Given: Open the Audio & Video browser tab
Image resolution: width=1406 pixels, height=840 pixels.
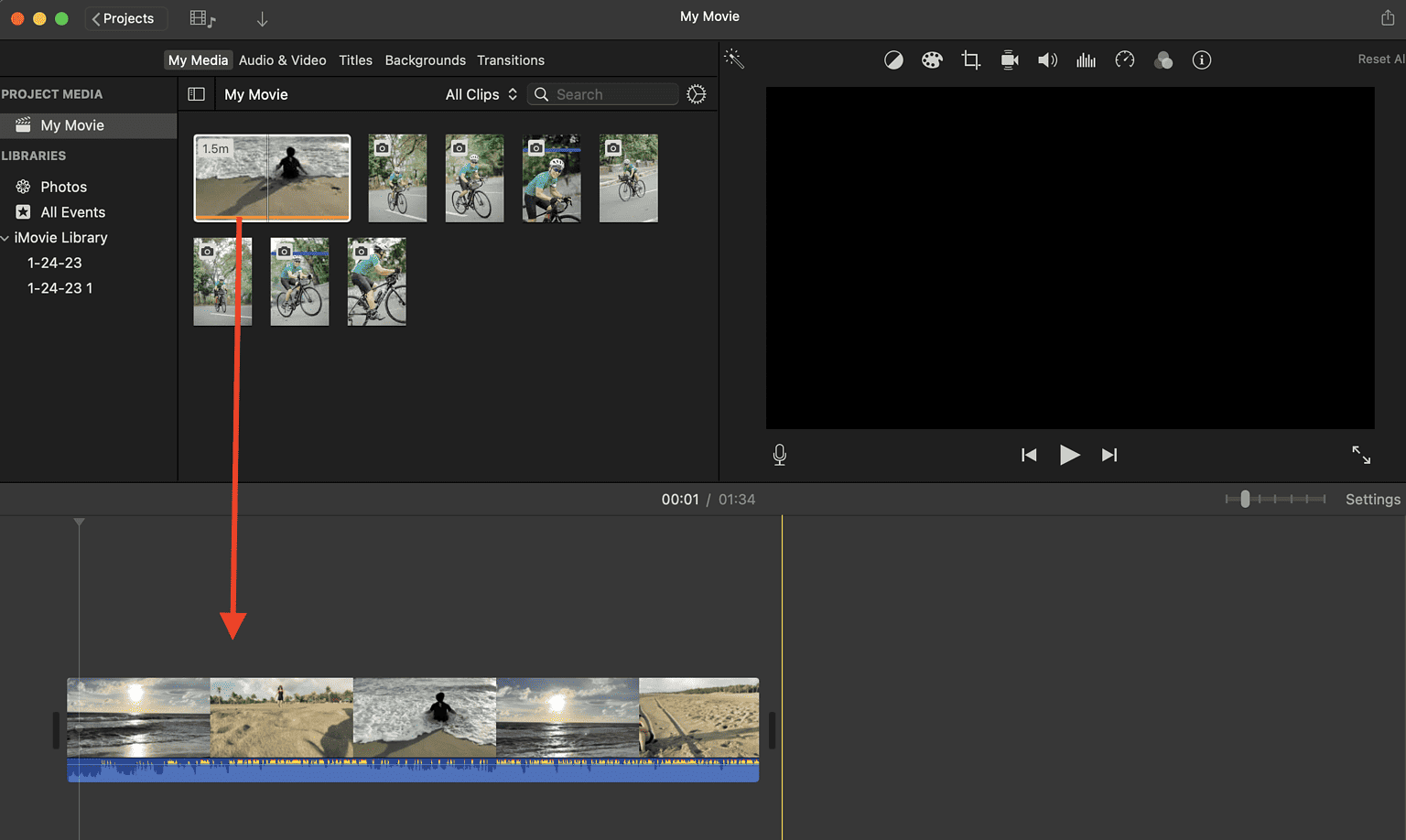Looking at the screenshot, I should 283,60.
